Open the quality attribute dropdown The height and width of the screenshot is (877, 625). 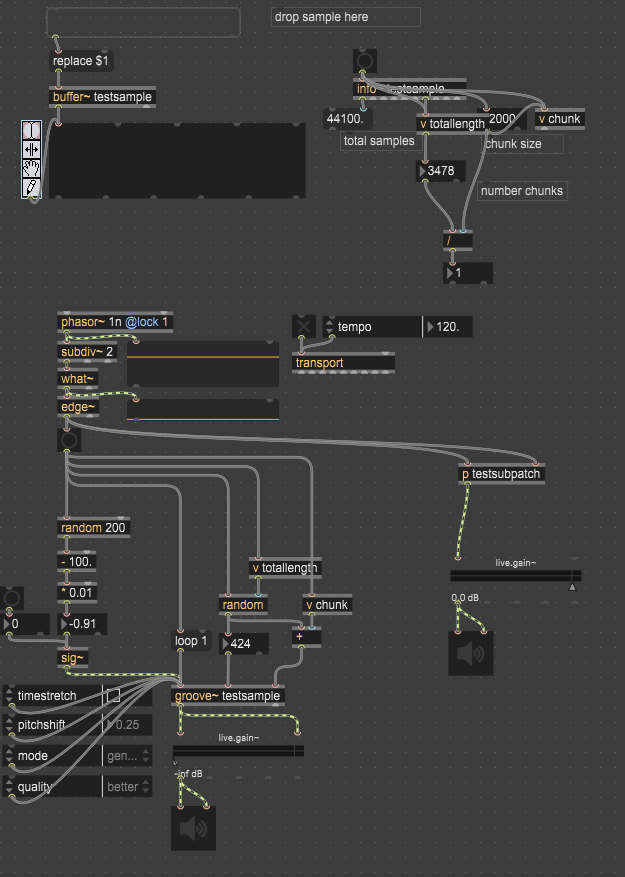coord(128,787)
